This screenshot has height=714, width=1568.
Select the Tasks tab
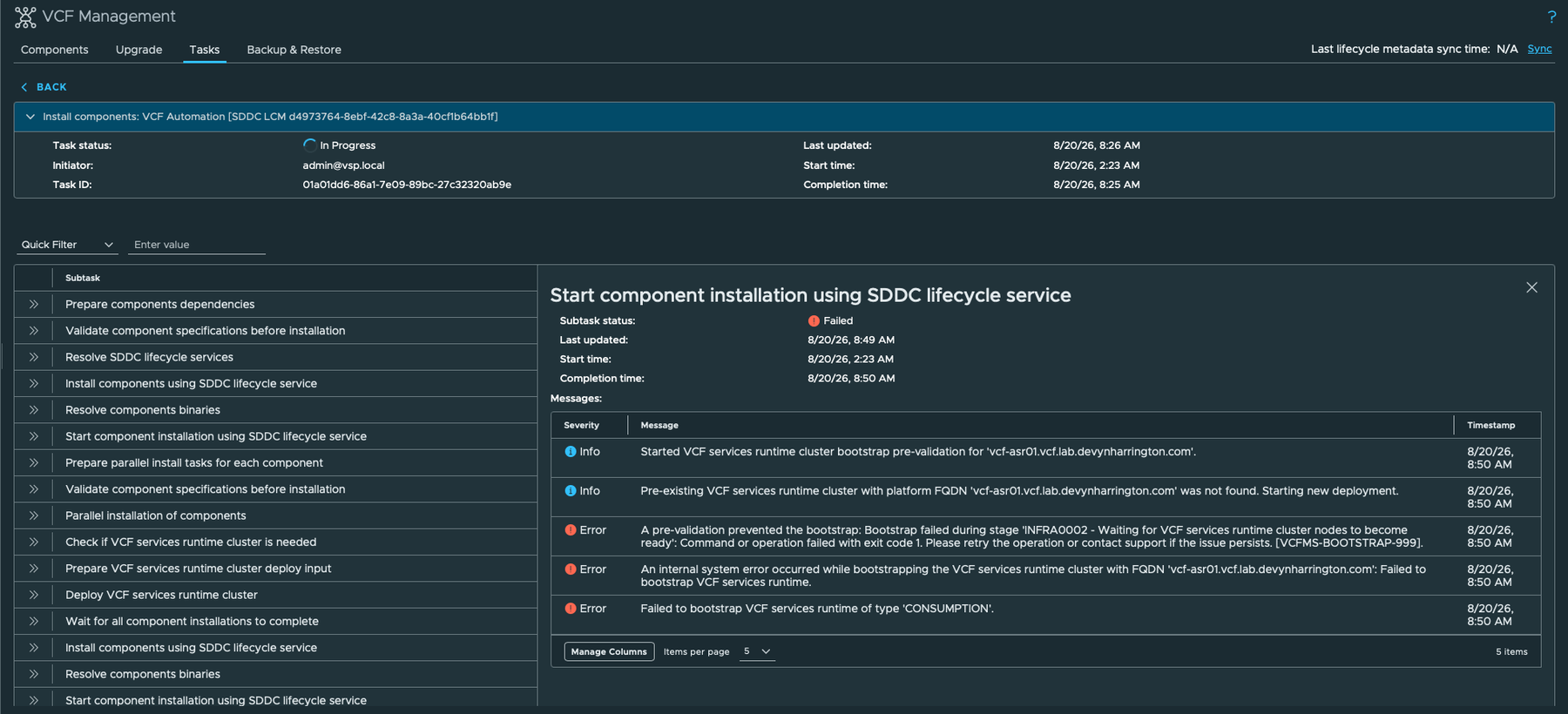pos(205,50)
